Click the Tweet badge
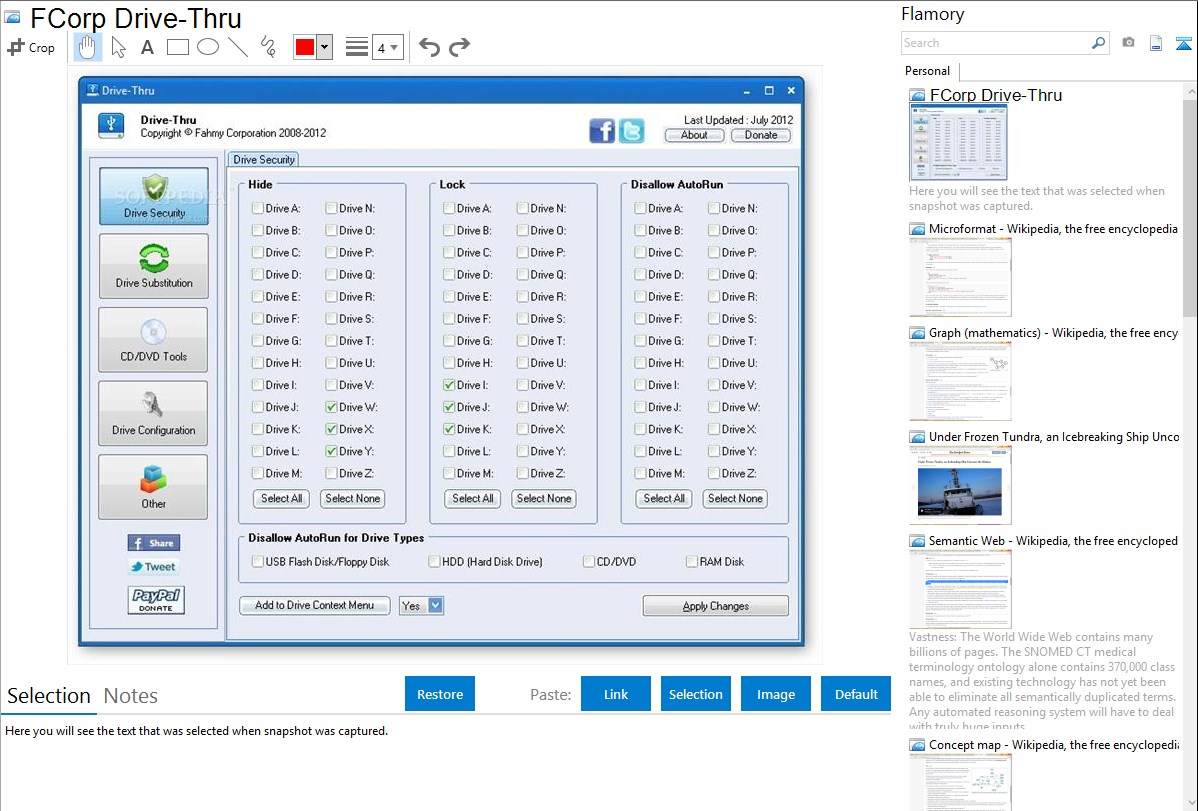 154,566
